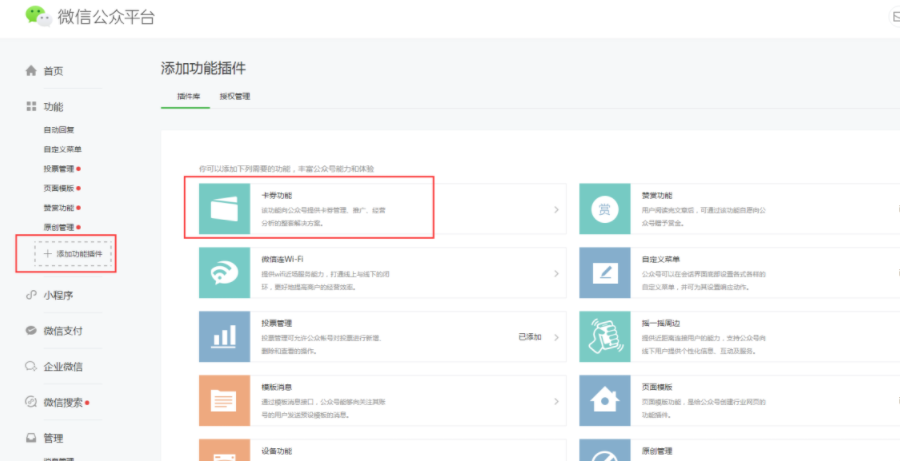
Task: Click the 功能 section label in sidebar
Action: point(53,107)
